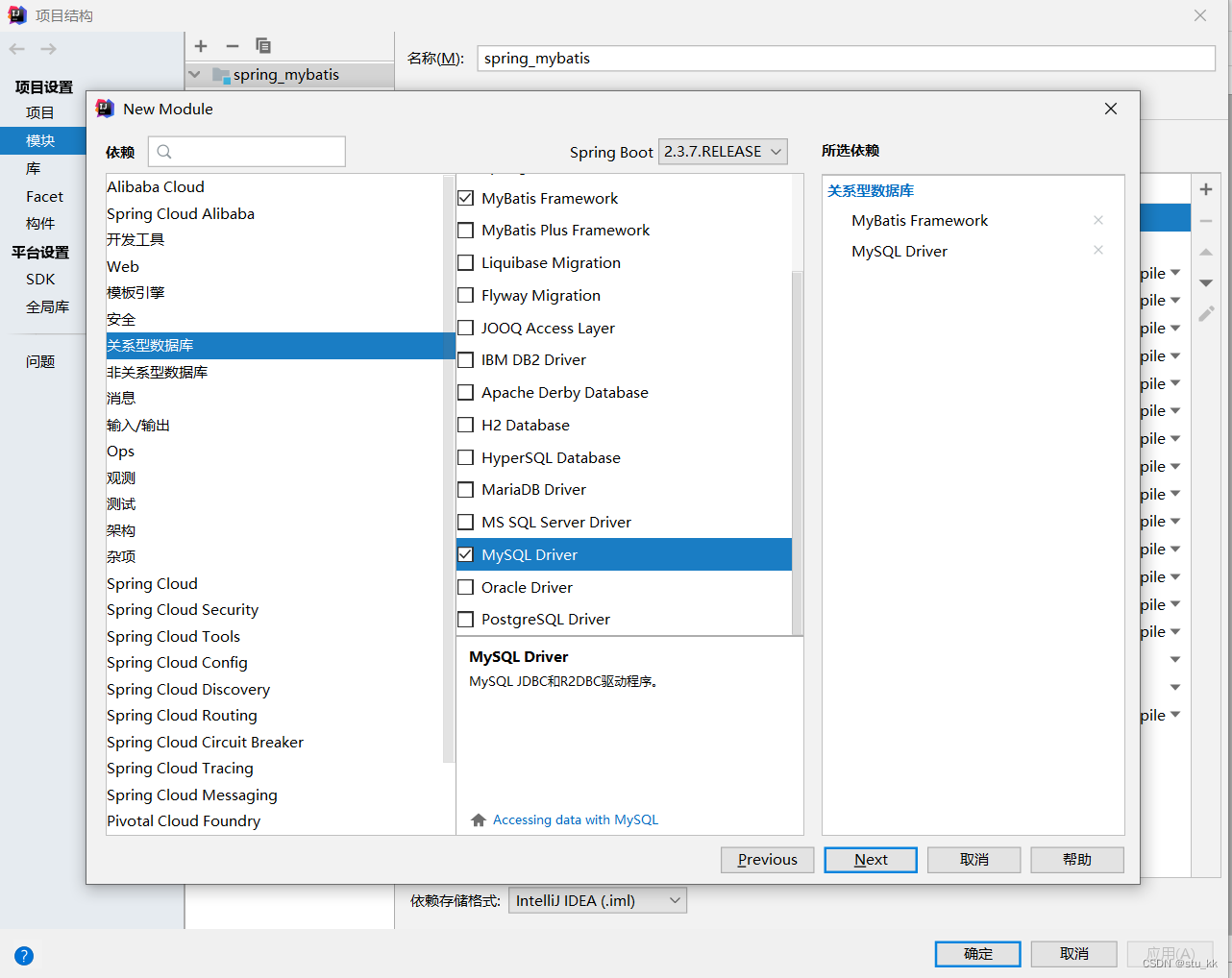Image resolution: width=1232 pixels, height=978 pixels.
Task: Click the help question mark icon
Action: 24,956
